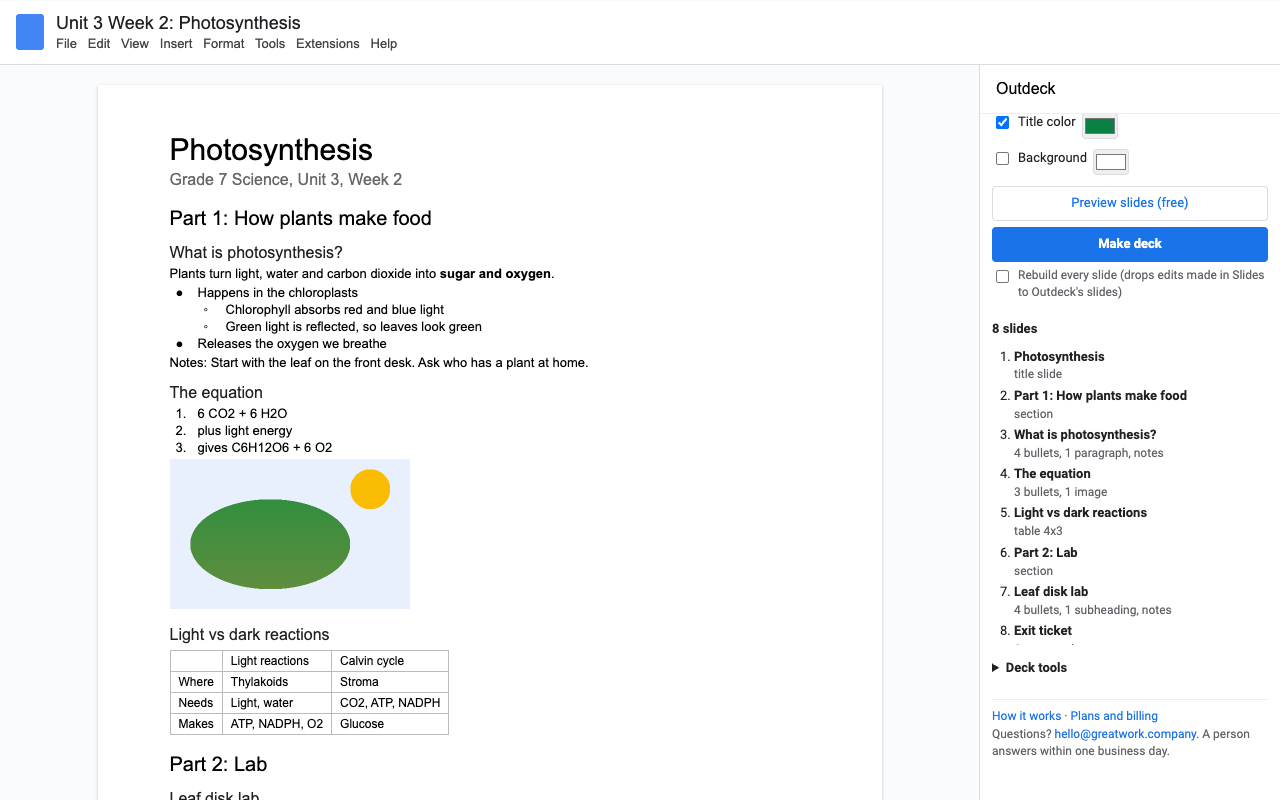Viewport: 1280px width, 800px height.
Task: Edit the document title Unit 3 Week 2
Action: click(x=178, y=23)
